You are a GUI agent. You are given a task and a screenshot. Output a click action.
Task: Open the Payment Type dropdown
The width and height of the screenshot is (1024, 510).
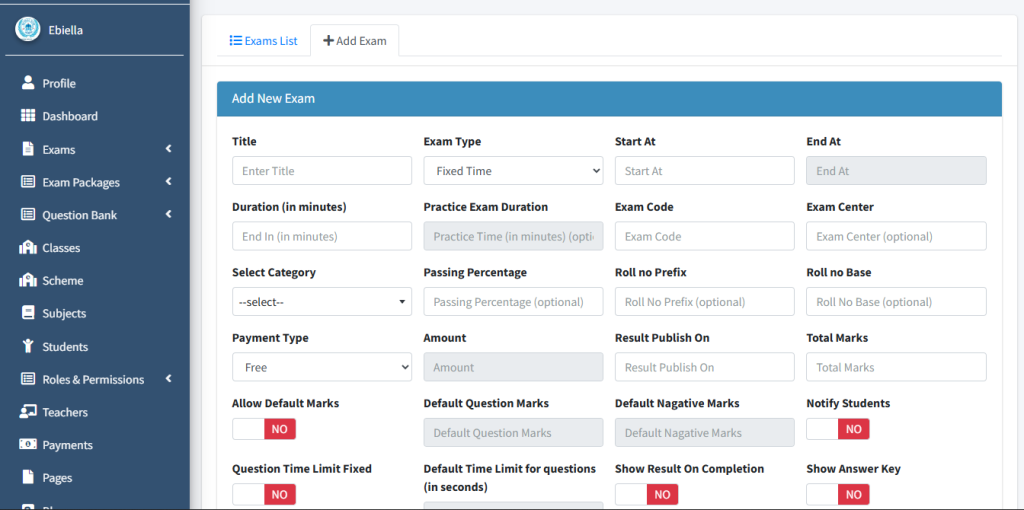click(321, 367)
